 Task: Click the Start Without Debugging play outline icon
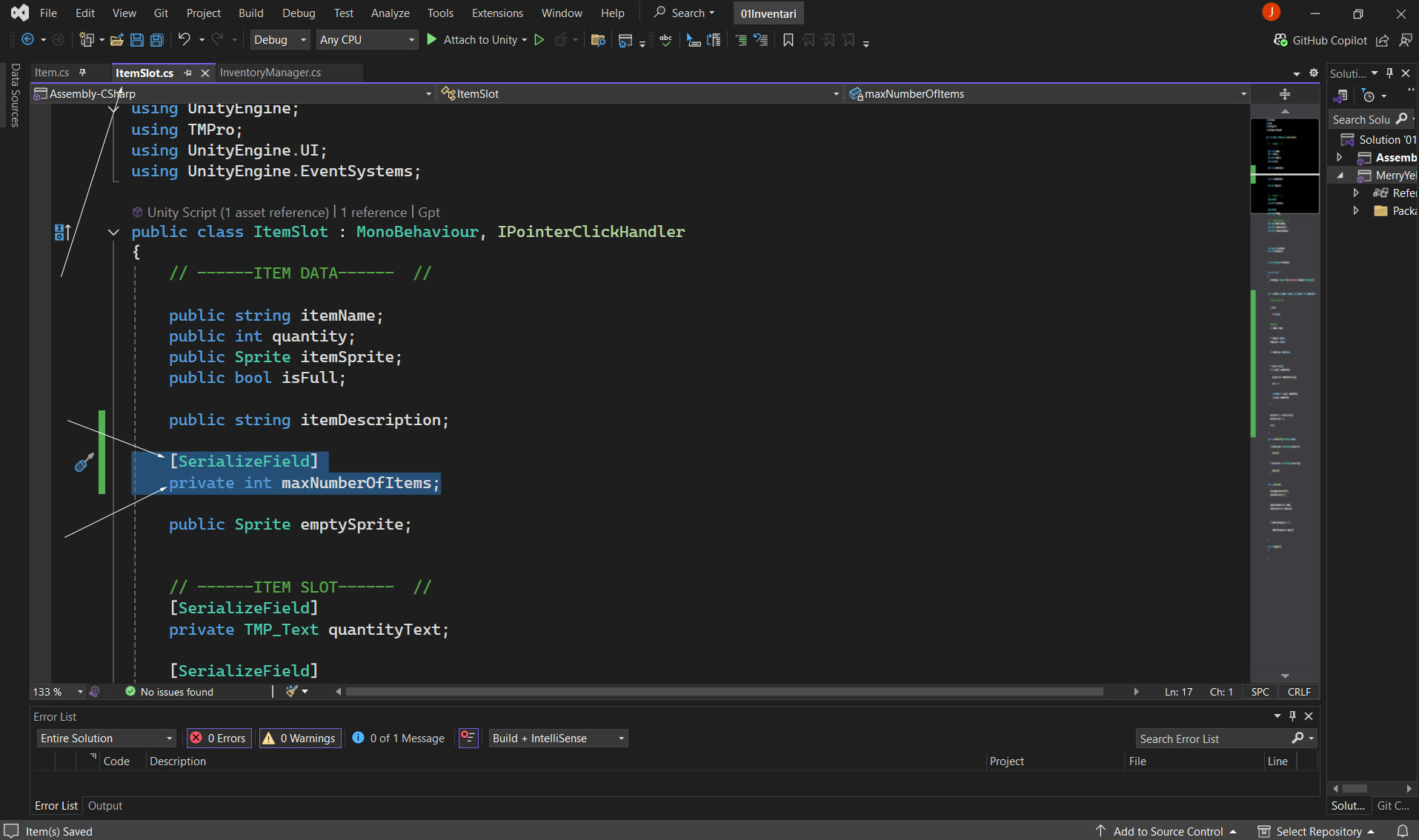point(539,40)
